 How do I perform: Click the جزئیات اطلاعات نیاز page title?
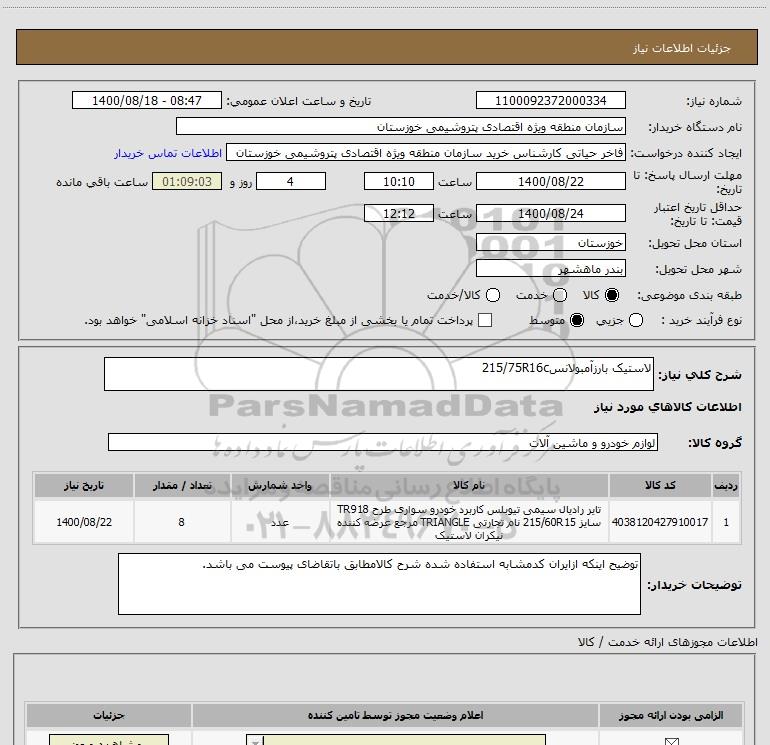click(682, 48)
